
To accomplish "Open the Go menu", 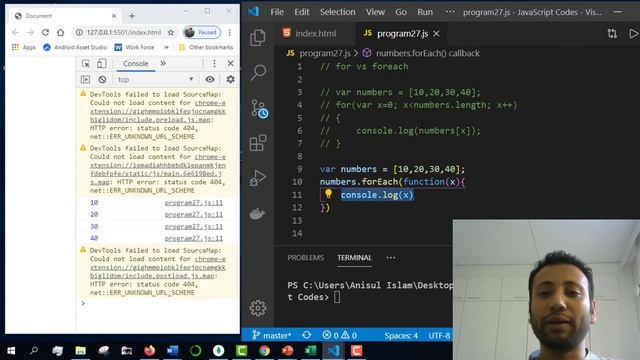I will (401, 12).
